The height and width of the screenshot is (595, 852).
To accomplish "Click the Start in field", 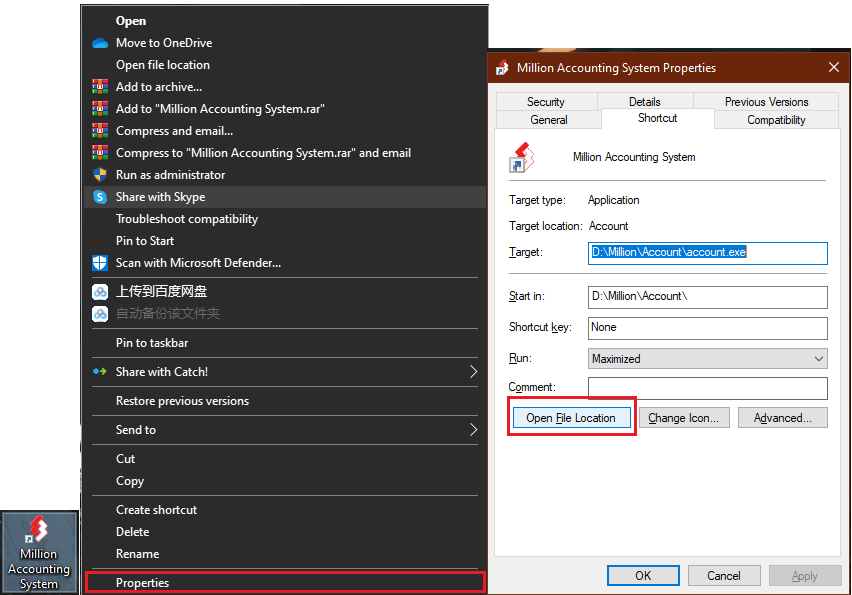I will click(707, 297).
